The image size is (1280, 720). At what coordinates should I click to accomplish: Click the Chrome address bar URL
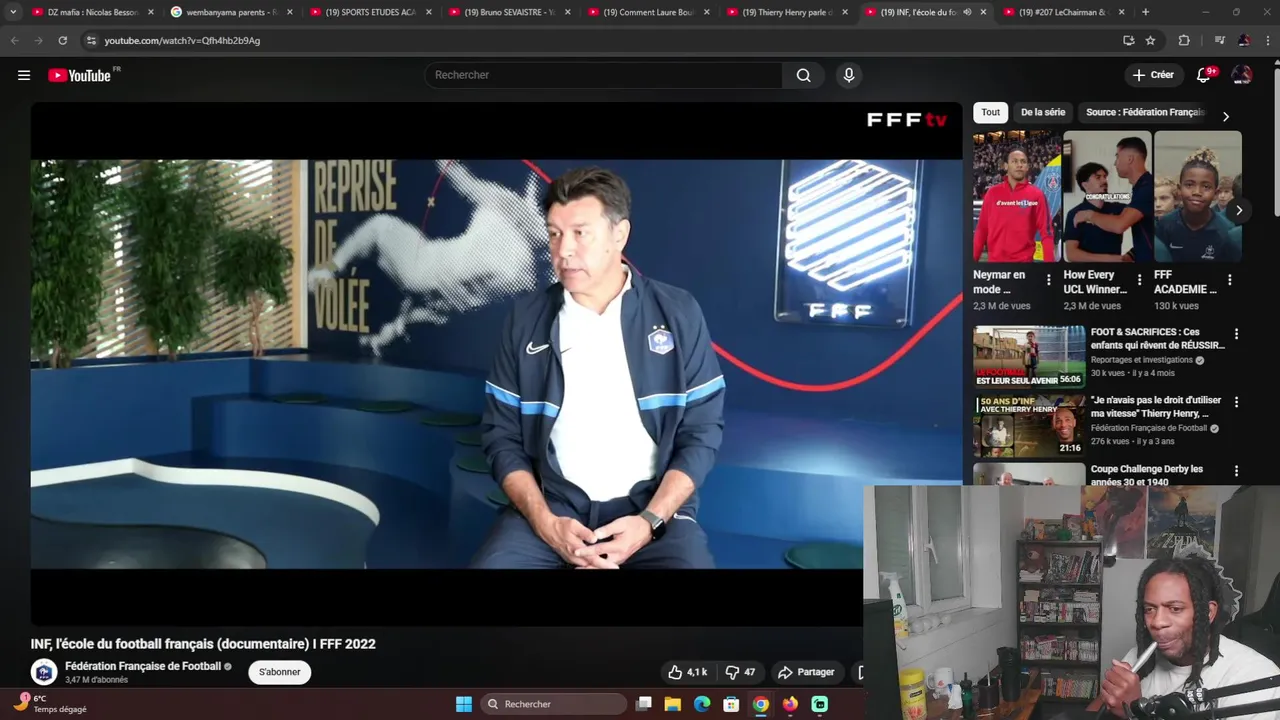[x=182, y=40]
